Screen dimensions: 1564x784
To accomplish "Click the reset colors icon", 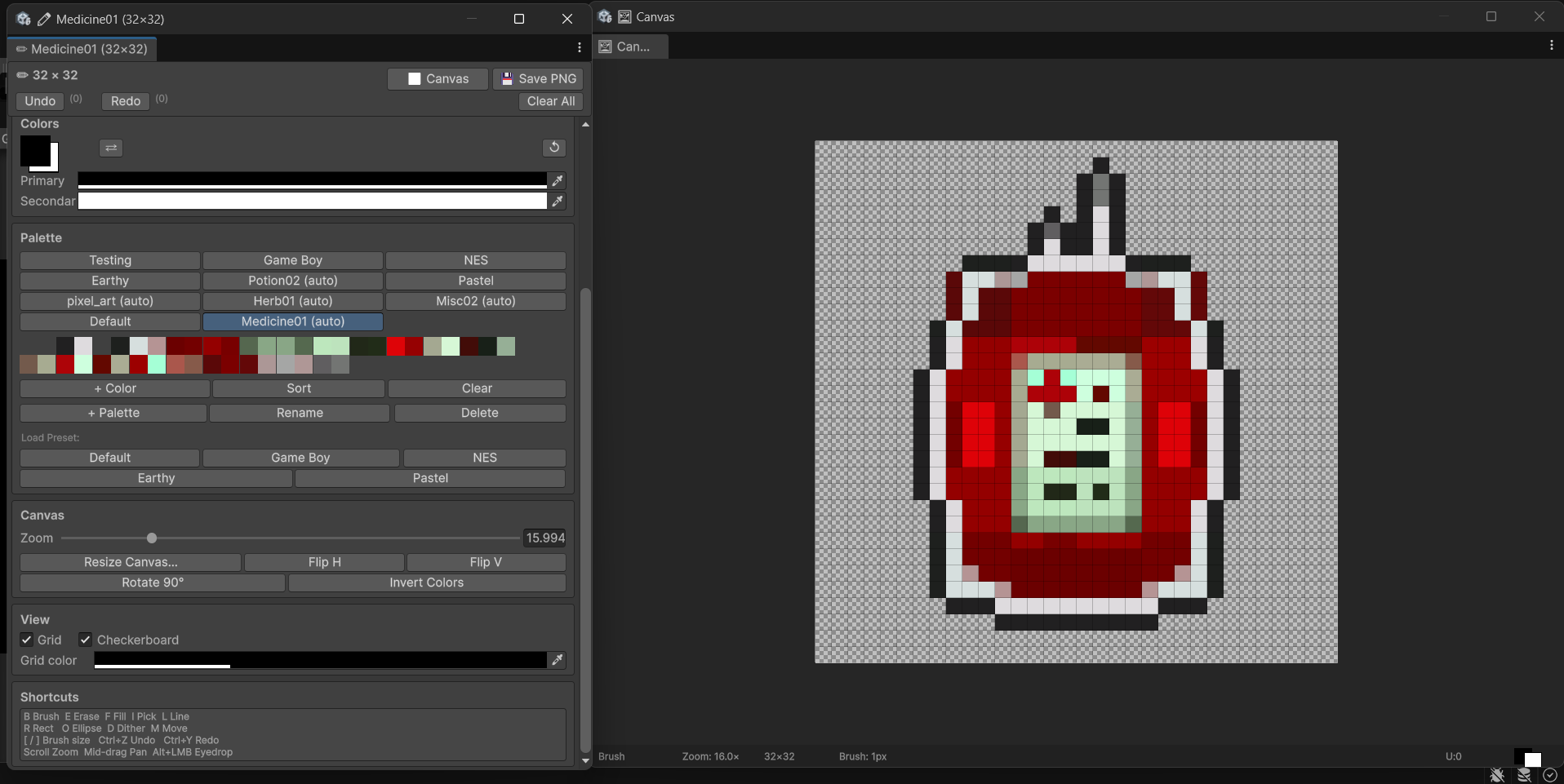I will pos(554,148).
